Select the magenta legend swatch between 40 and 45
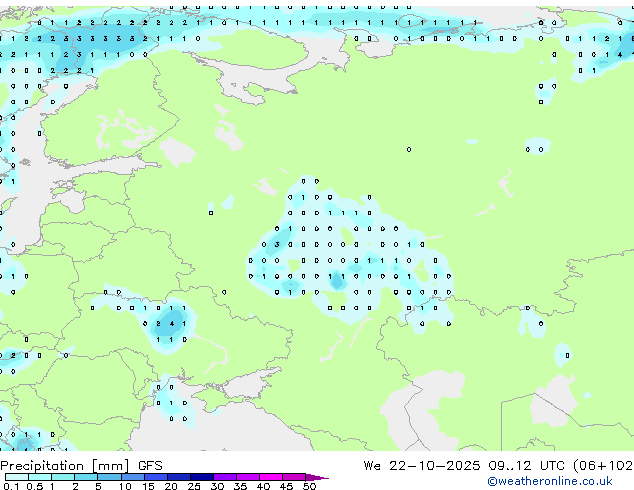Viewport: 634px width, 490px height. pos(271,477)
